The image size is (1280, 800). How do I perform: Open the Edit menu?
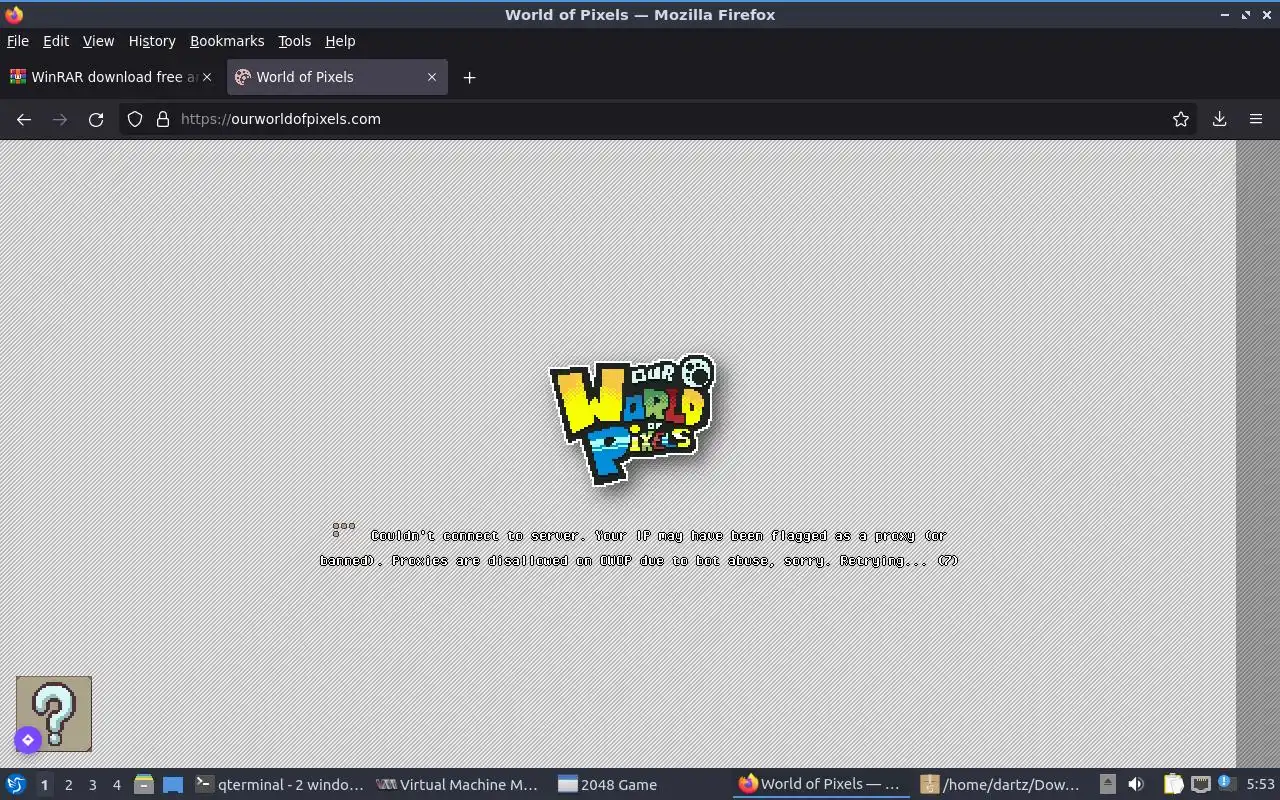pyautogui.click(x=56, y=41)
